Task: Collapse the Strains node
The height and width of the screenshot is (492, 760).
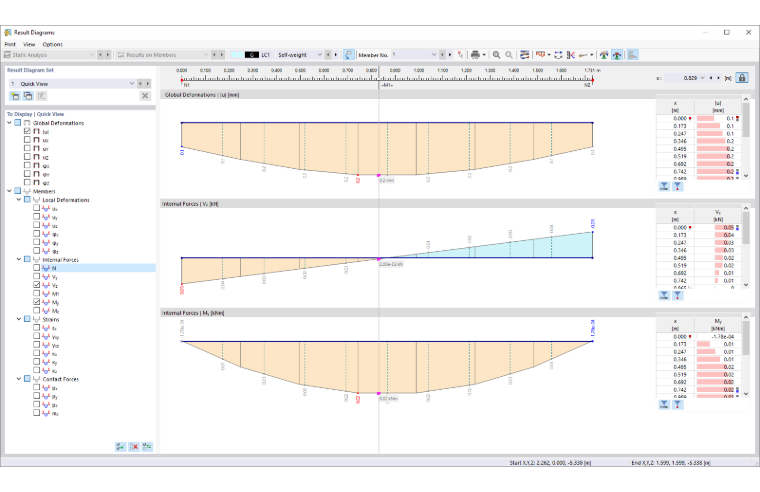Action: 19,319
